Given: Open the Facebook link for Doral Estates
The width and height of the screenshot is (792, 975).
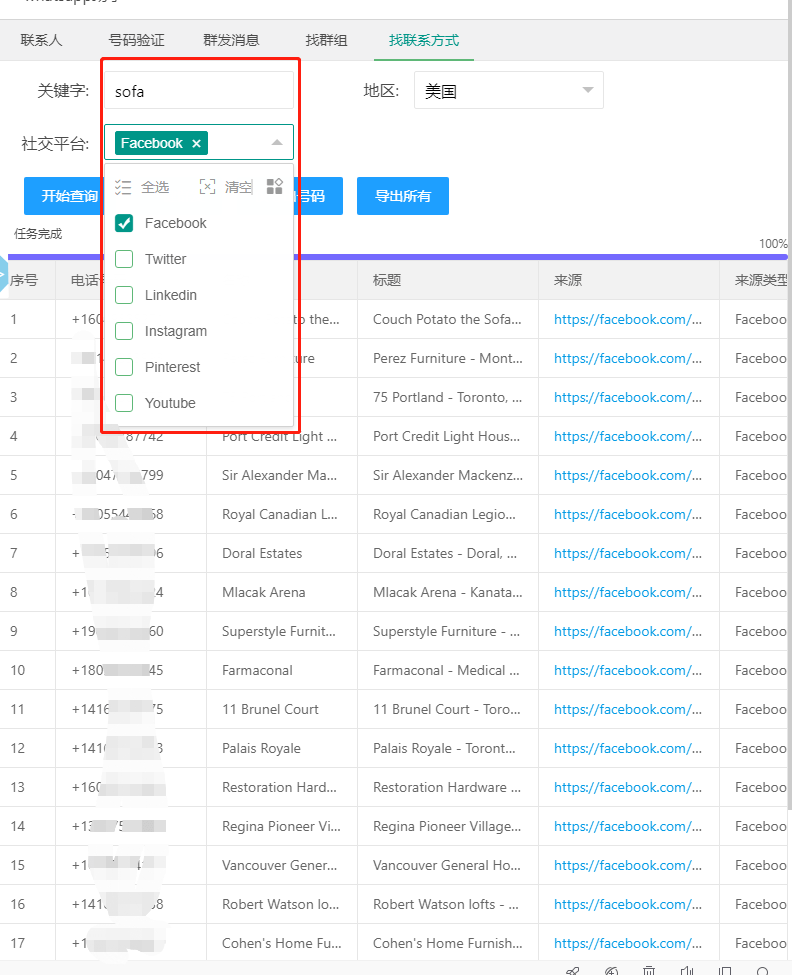Looking at the screenshot, I should pos(627,553).
